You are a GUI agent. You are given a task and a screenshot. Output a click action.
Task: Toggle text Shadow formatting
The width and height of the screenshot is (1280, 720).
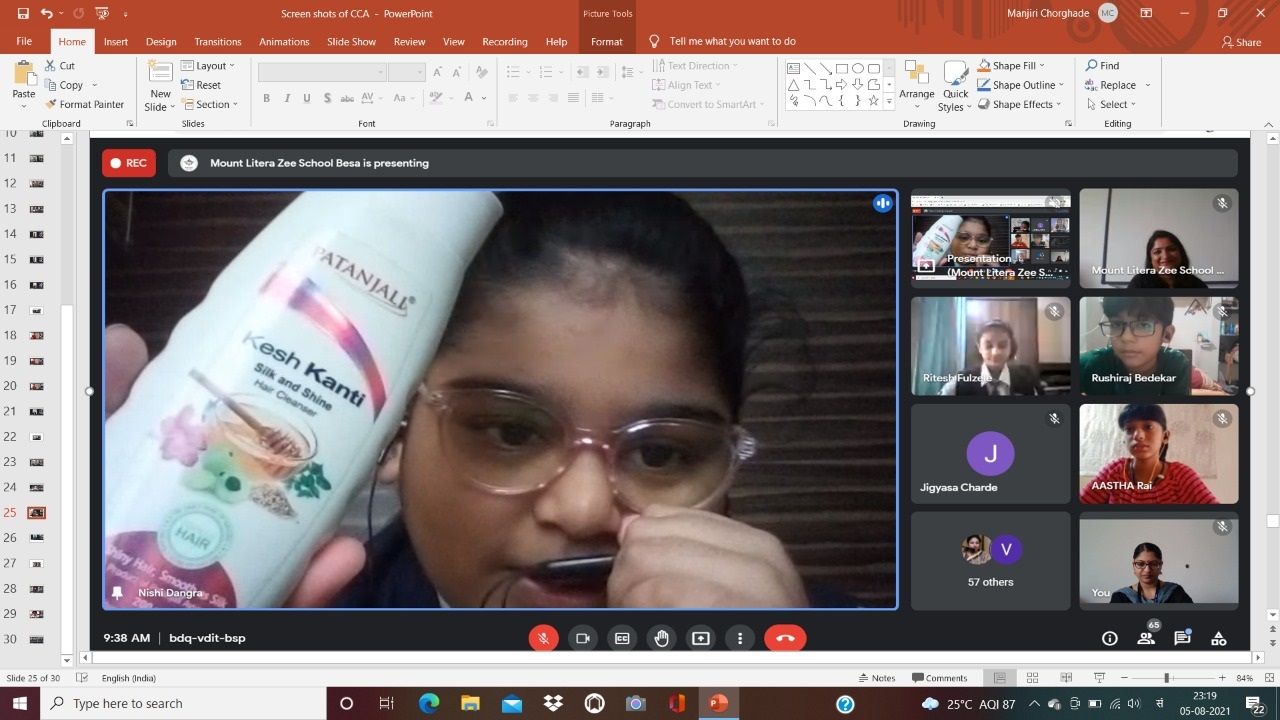click(326, 98)
